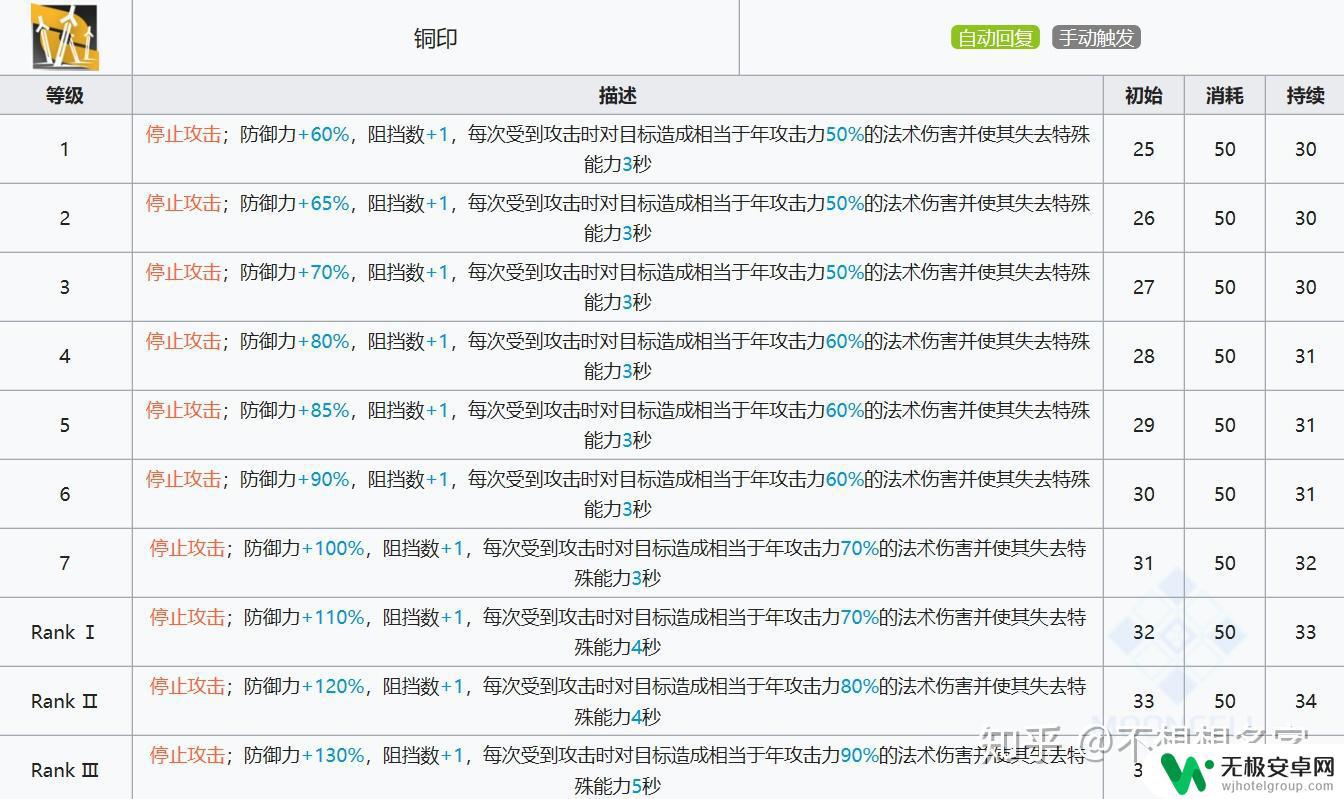Screen dimensions: 1344x799
Task: Select level 7 row label
Action: pos(65,563)
